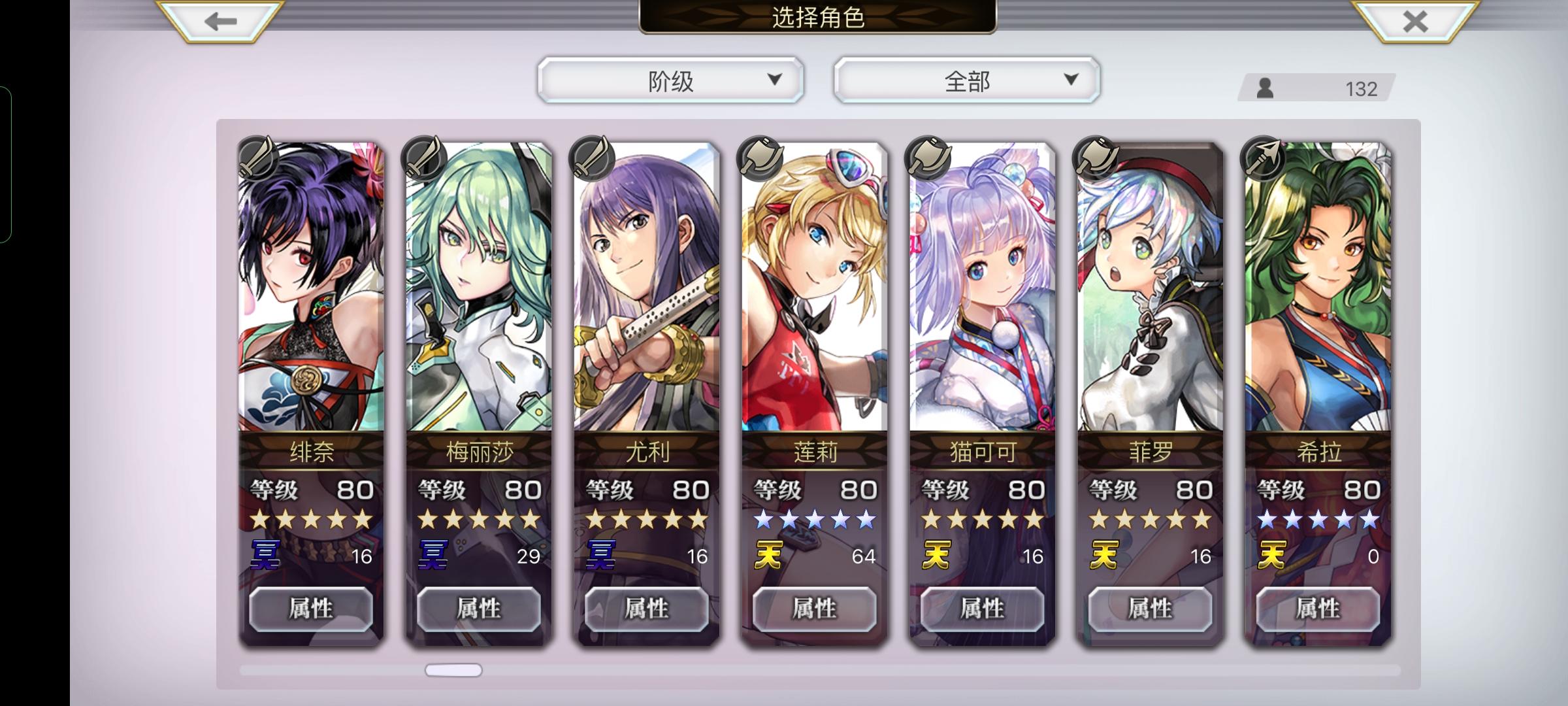The width and height of the screenshot is (1568, 706).
Task: View 属性 of 希拉
Action: click(x=1318, y=609)
